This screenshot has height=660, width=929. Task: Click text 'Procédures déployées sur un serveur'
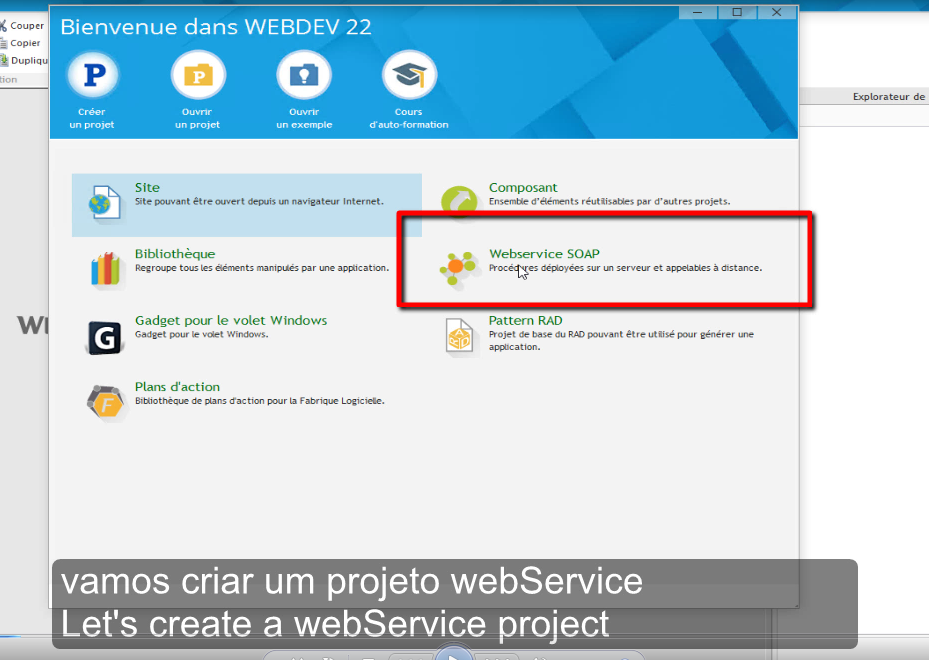click(x=569, y=268)
